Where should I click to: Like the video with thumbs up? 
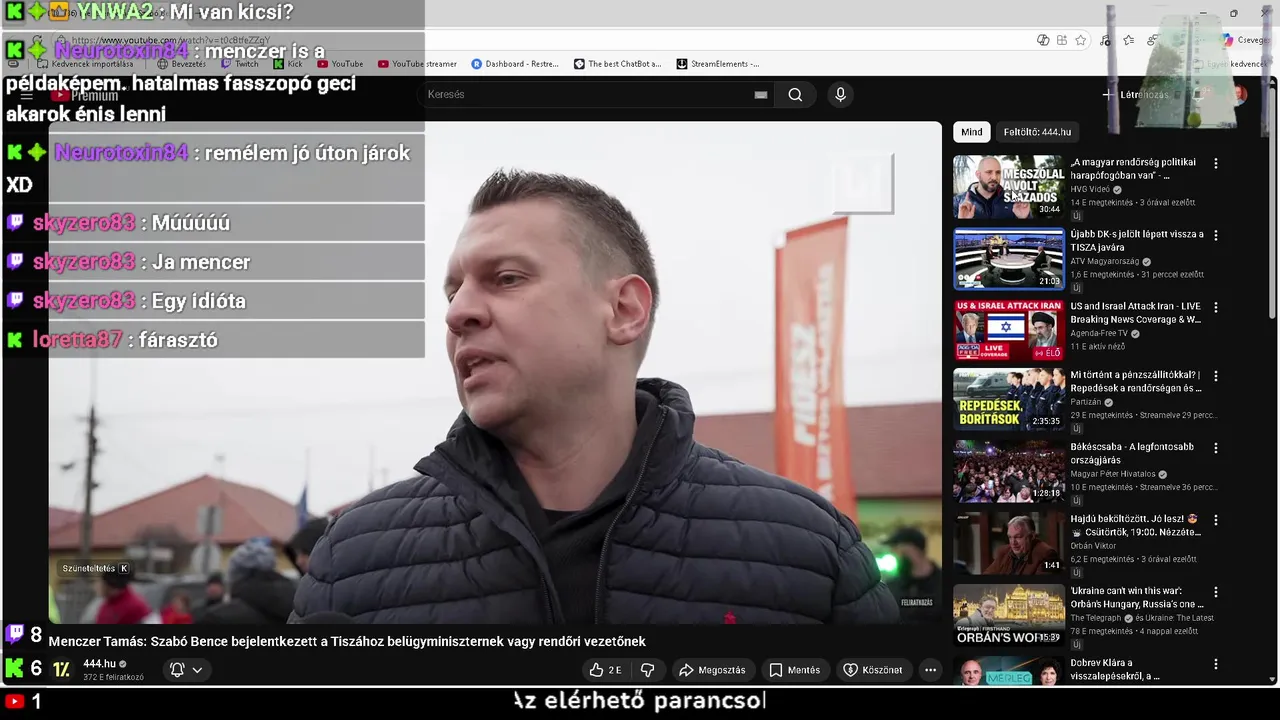point(606,670)
